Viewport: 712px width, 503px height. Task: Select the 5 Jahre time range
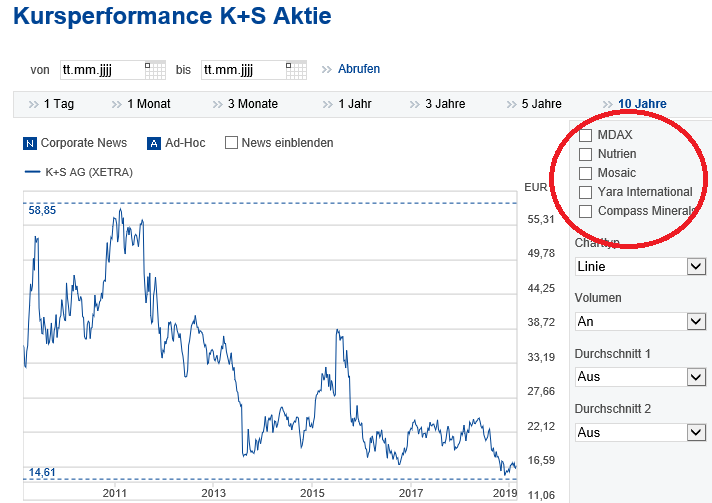tap(541, 104)
